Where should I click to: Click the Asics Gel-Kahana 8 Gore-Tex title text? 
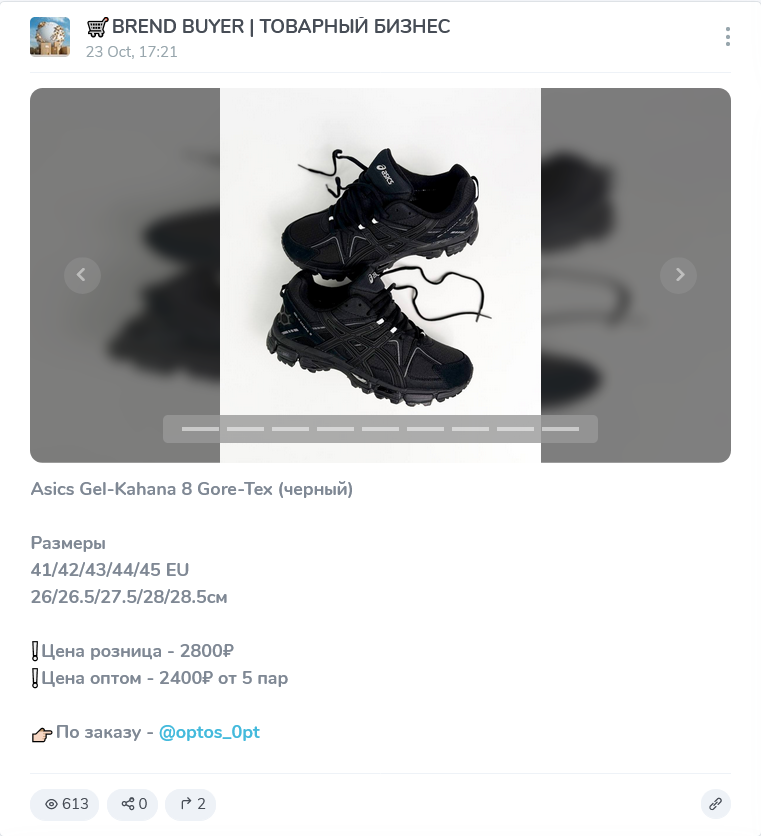[191, 489]
